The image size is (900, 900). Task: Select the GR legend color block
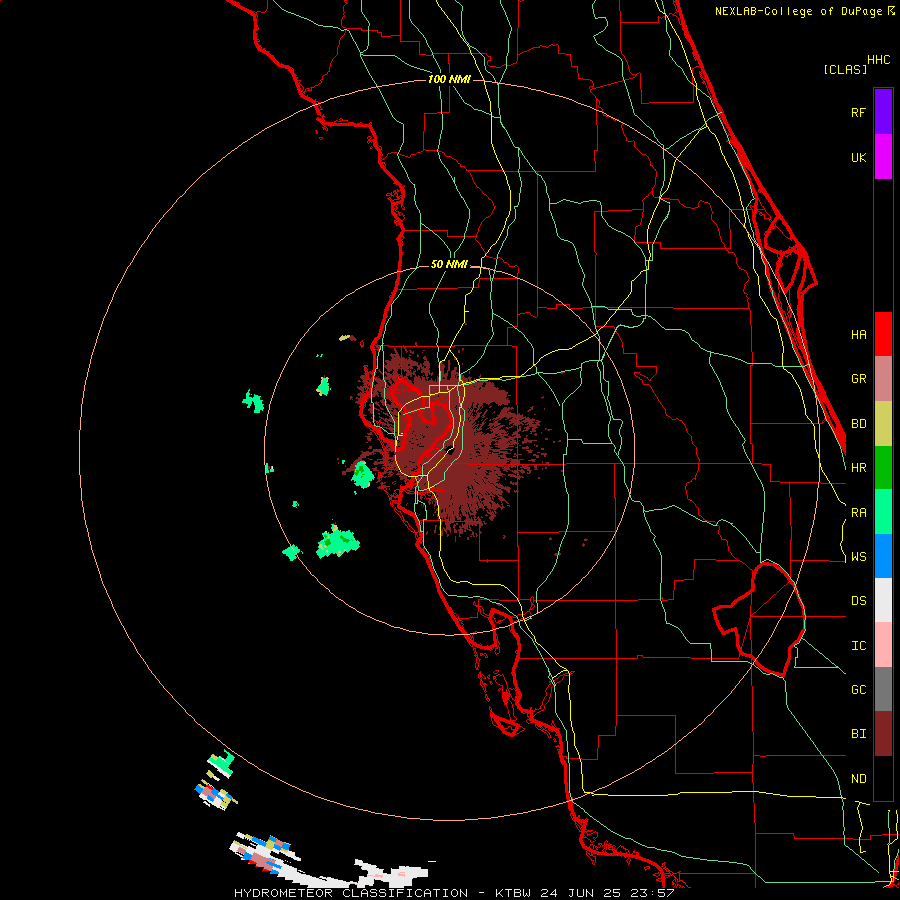[883, 378]
